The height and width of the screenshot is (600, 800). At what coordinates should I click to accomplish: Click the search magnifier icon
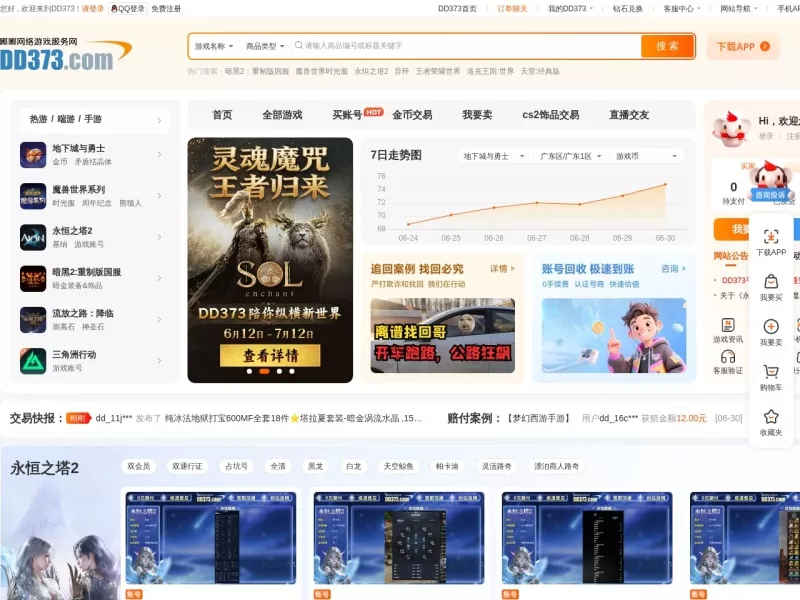tap(299, 45)
